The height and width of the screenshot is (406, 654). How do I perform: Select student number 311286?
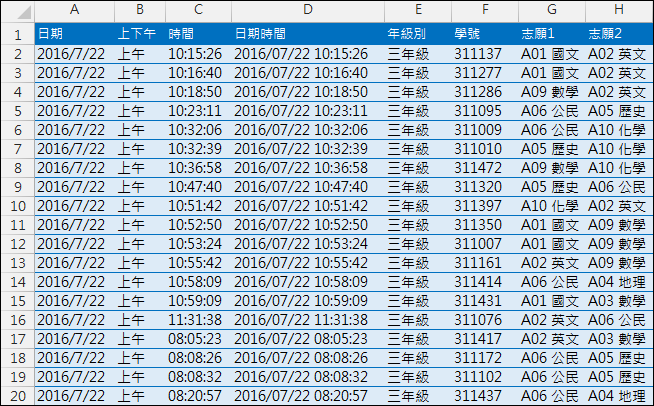pos(485,92)
